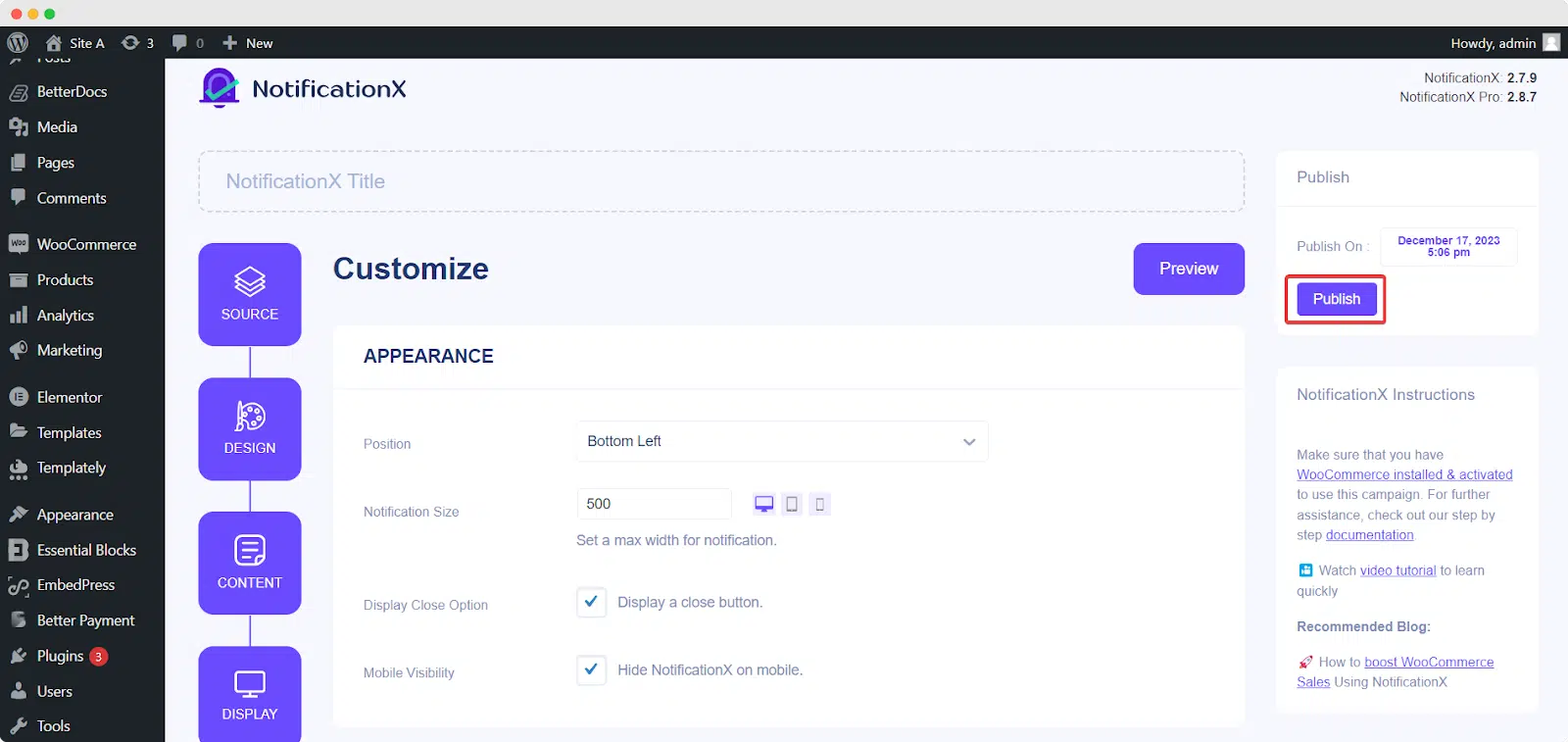
Task: Click the Users person icon
Action: click(x=18, y=691)
